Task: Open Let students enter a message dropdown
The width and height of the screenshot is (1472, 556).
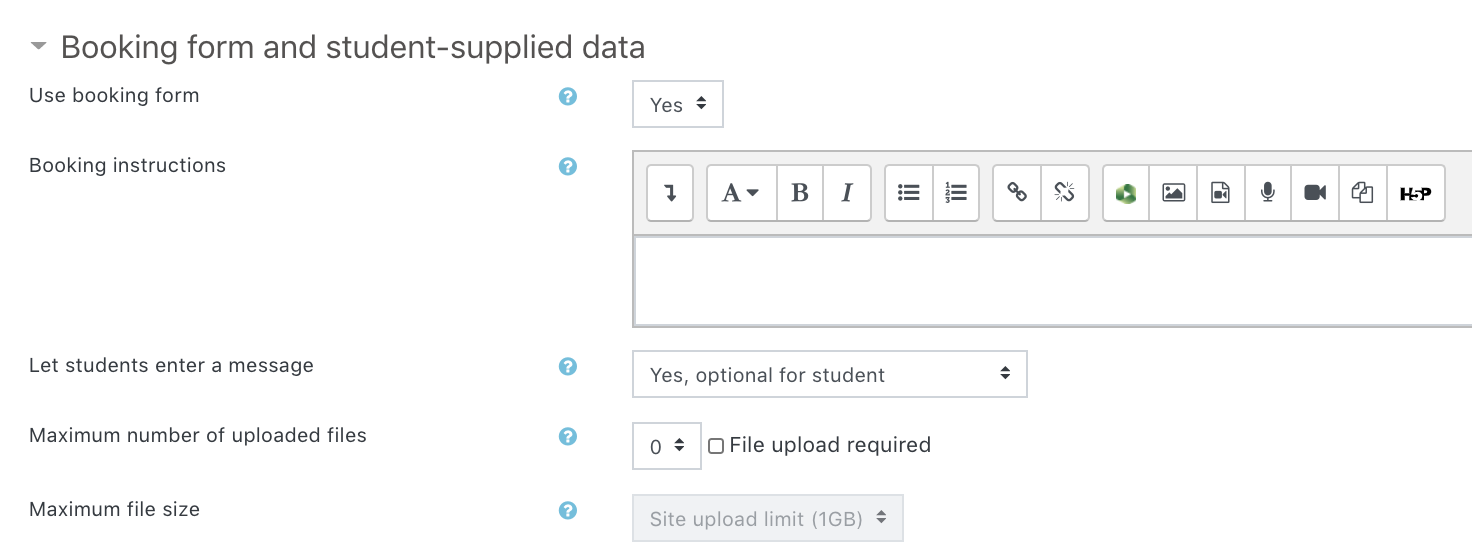Action: [829, 375]
